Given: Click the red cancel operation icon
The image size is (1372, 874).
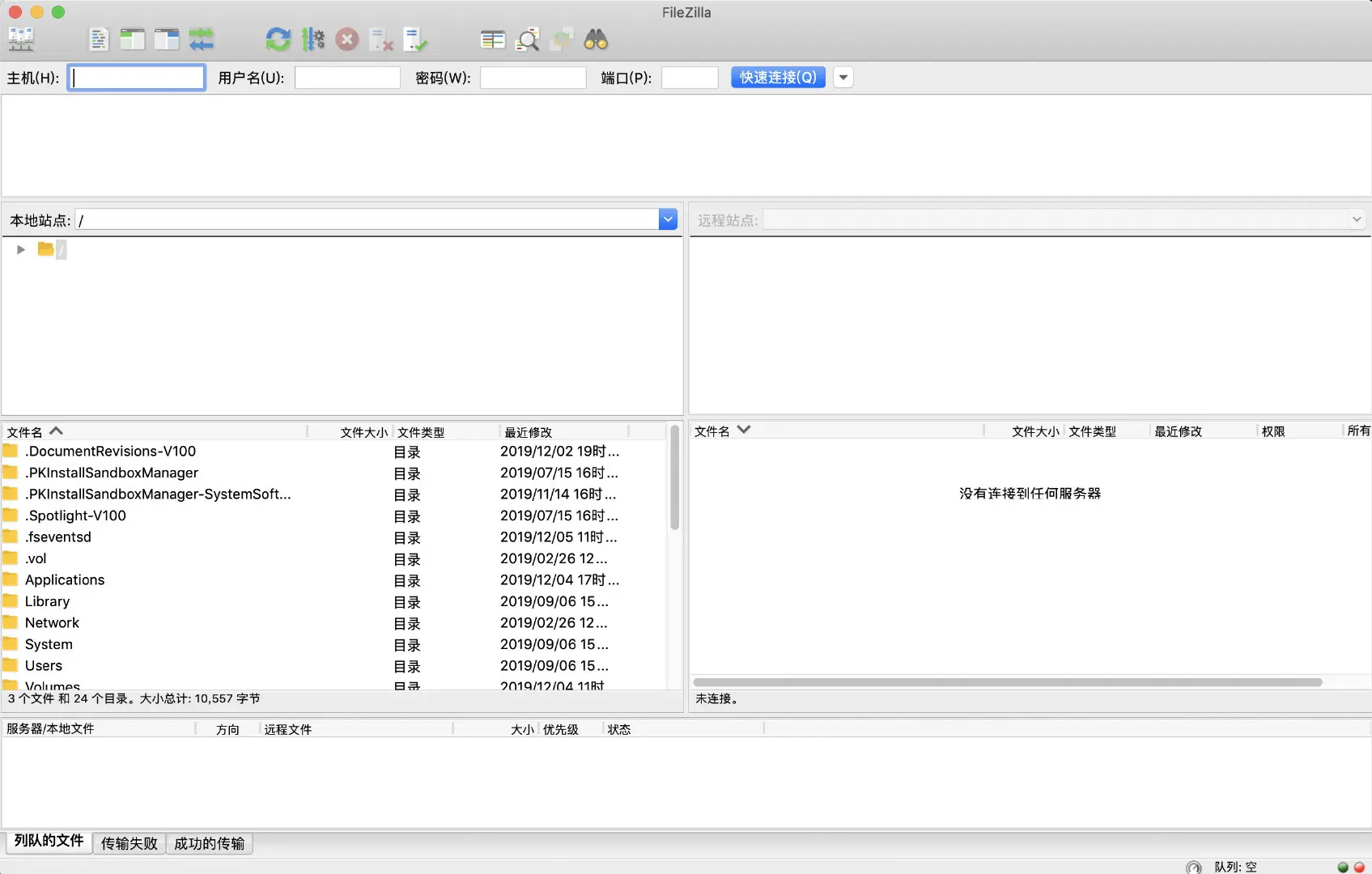Looking at the screenshot, I should (347, 39).
